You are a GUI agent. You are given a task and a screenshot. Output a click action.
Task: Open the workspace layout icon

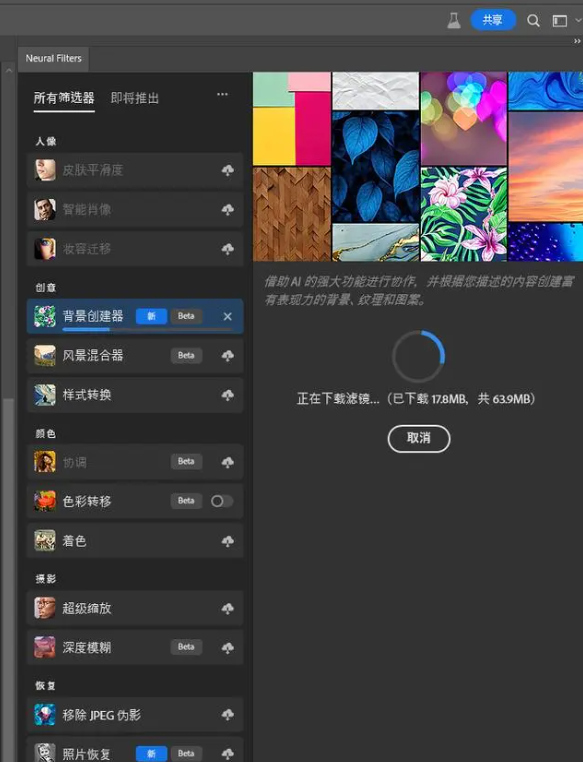pyautogui.click(x=560, y=21)
